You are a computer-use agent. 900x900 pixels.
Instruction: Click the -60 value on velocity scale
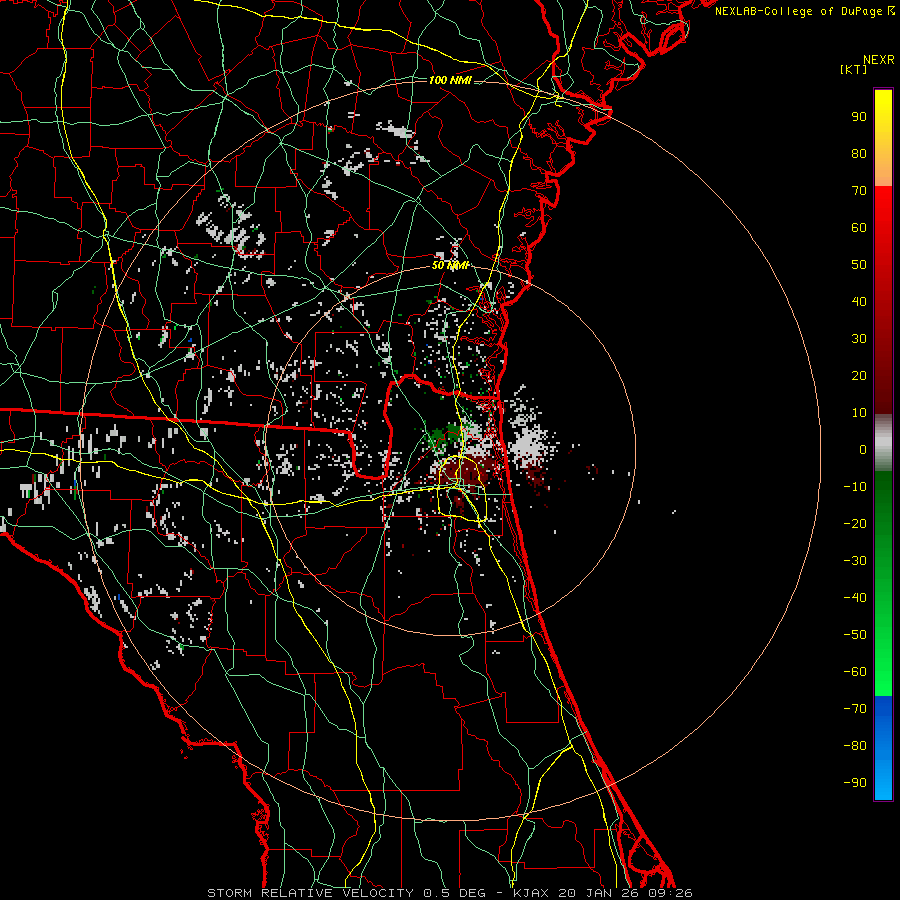[855, 672]
